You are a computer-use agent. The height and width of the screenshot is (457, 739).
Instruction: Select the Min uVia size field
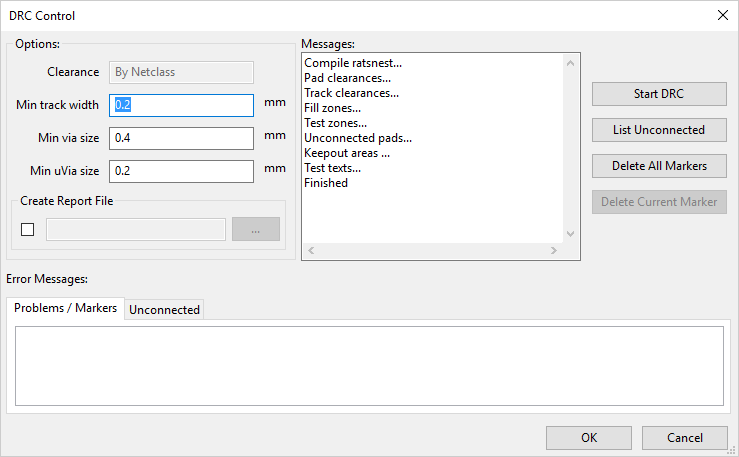point(182,171)
